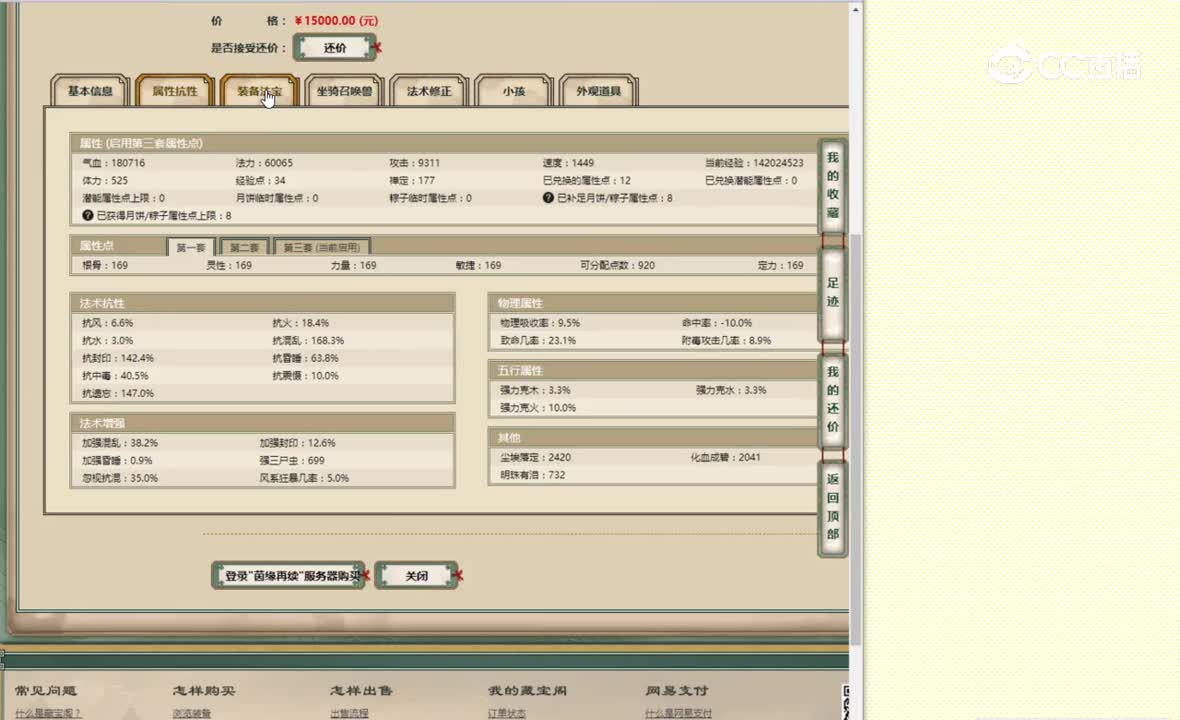Click scrollbar up arrow at top
The height and width of the screenshot is (720, 1180).
click(855, 10)
